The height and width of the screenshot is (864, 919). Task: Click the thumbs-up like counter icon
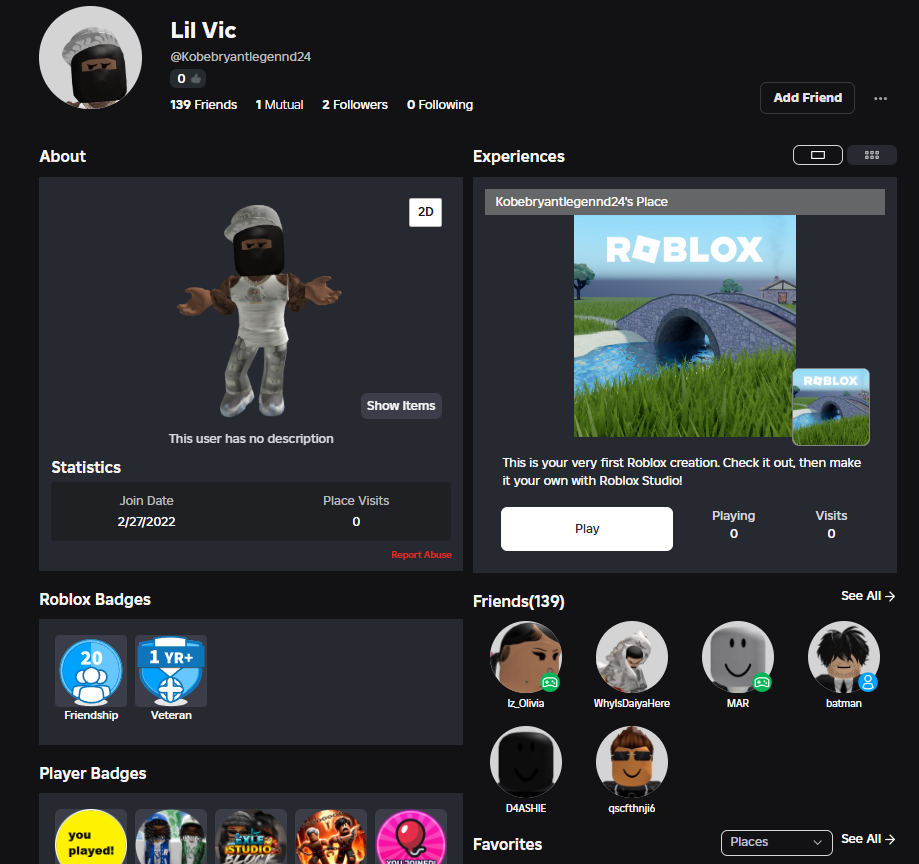pos(196,79)
